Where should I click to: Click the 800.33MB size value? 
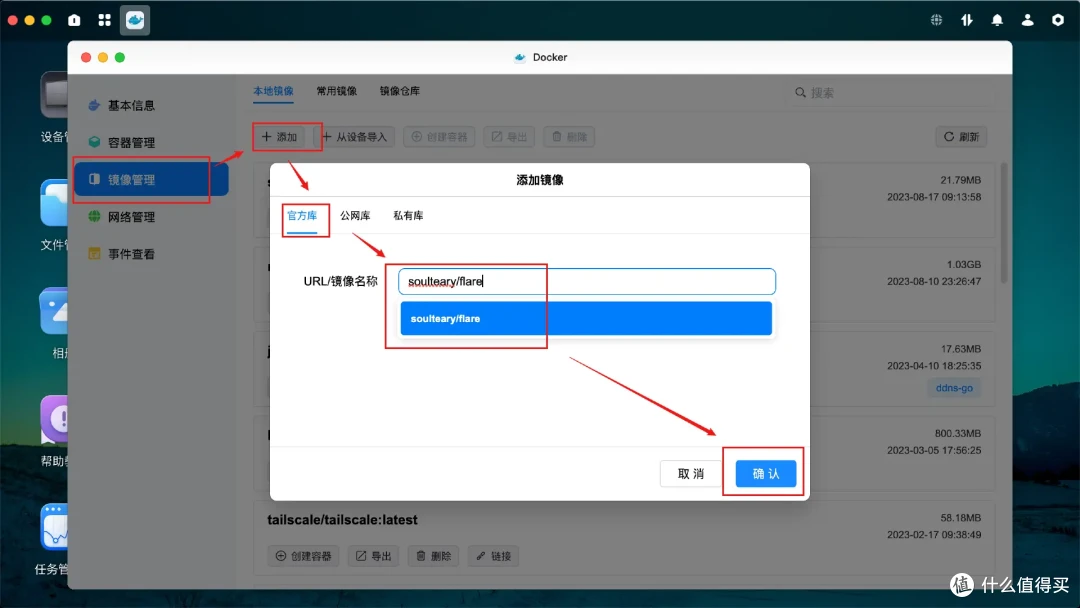tap(957, 433)
